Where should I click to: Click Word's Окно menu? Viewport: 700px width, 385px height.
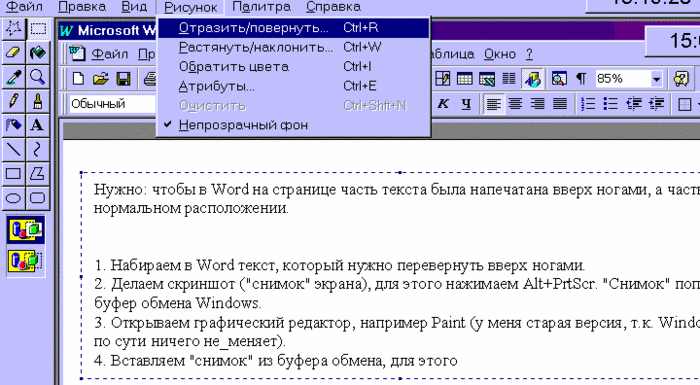500,54
